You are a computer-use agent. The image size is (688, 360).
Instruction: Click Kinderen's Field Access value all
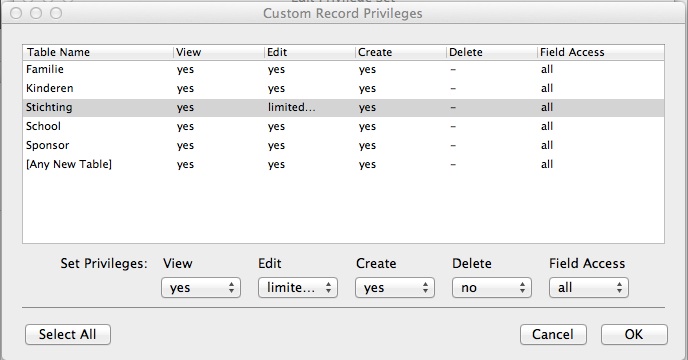coord(547,88)
